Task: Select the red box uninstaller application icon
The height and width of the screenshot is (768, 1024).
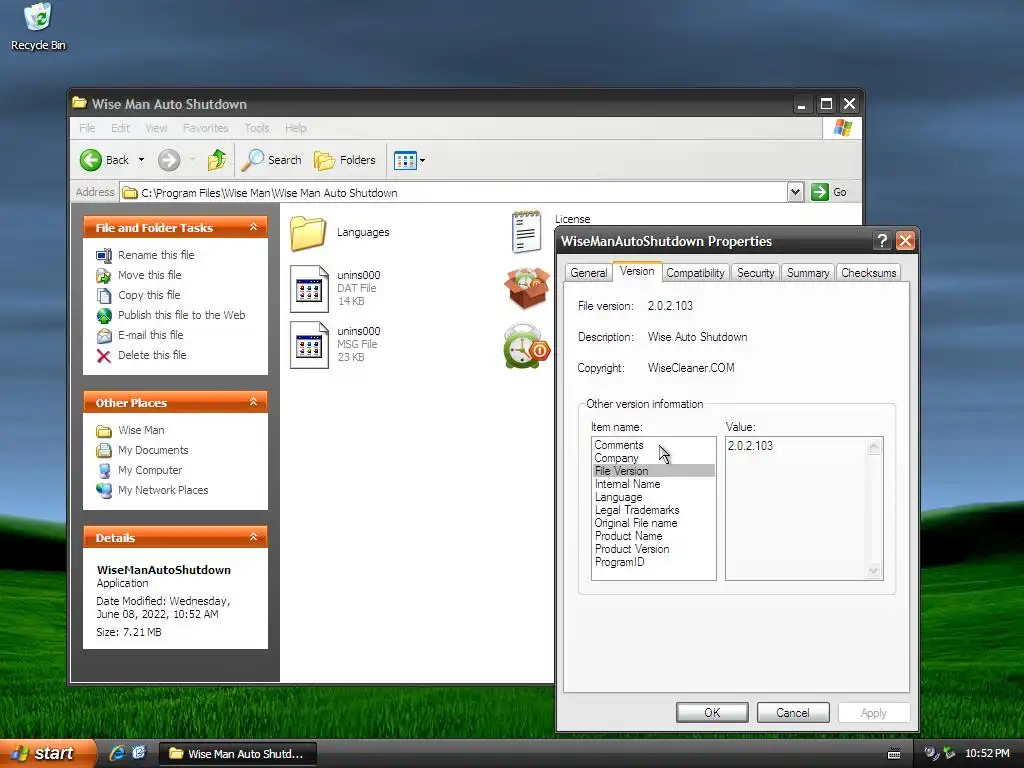Action: (526, 287)
